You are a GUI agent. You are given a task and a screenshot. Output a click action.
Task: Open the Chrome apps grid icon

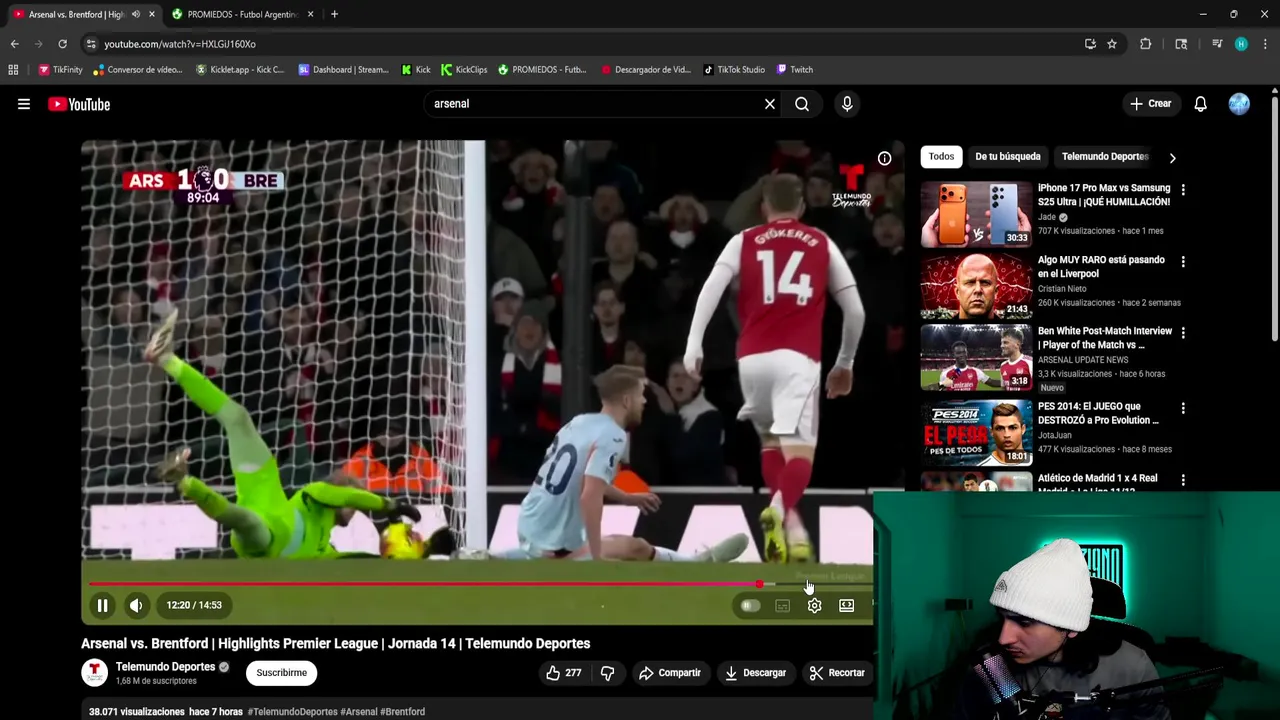[13, 70]
